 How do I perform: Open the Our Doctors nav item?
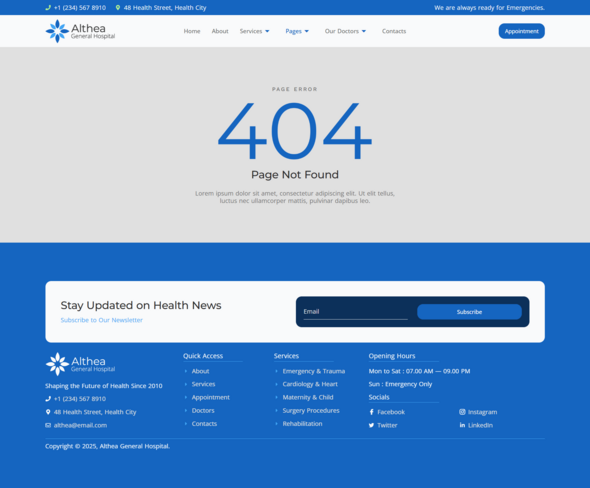coord(342,31)
